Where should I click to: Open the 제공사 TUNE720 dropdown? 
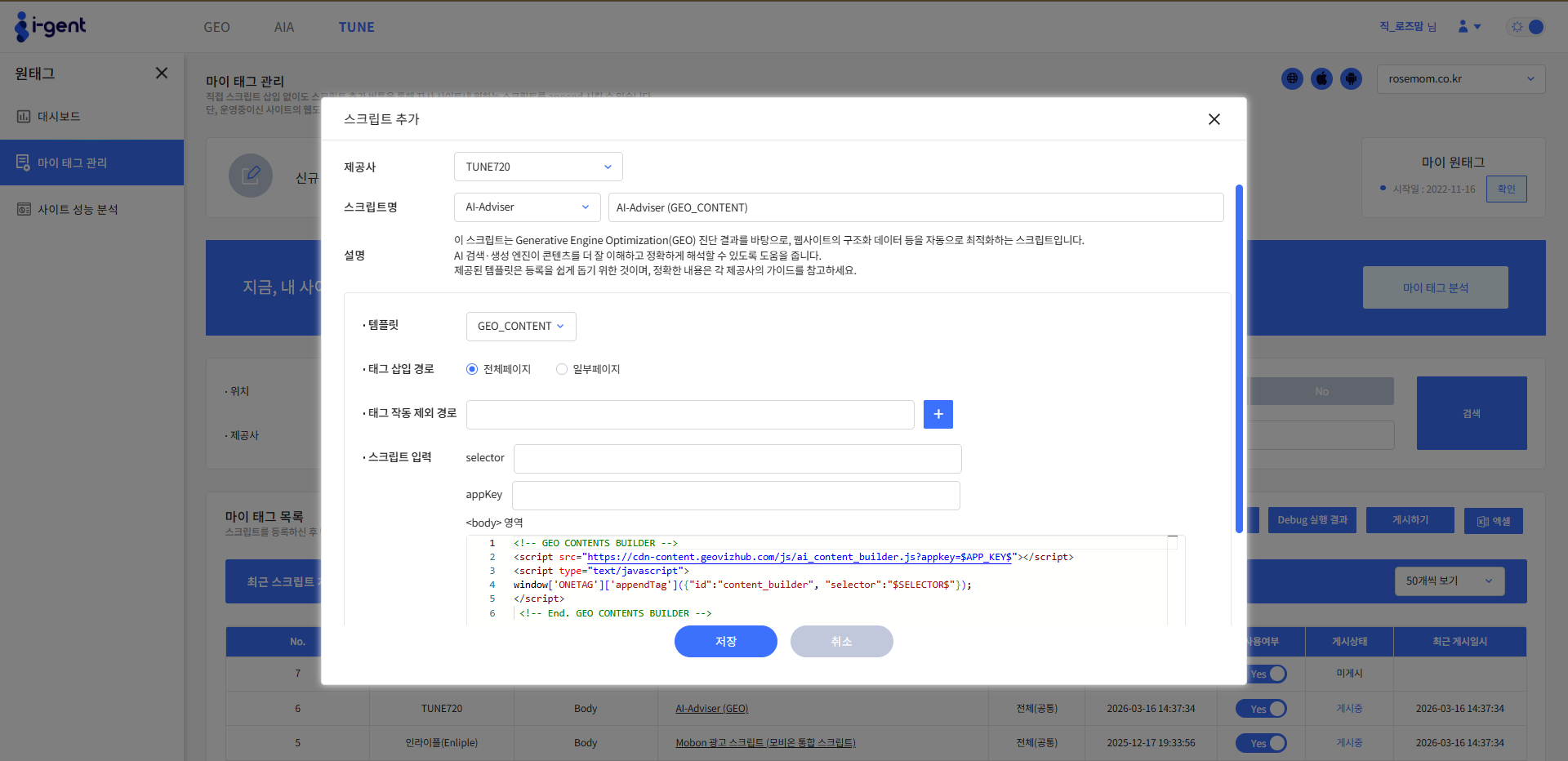coord(538,167)
